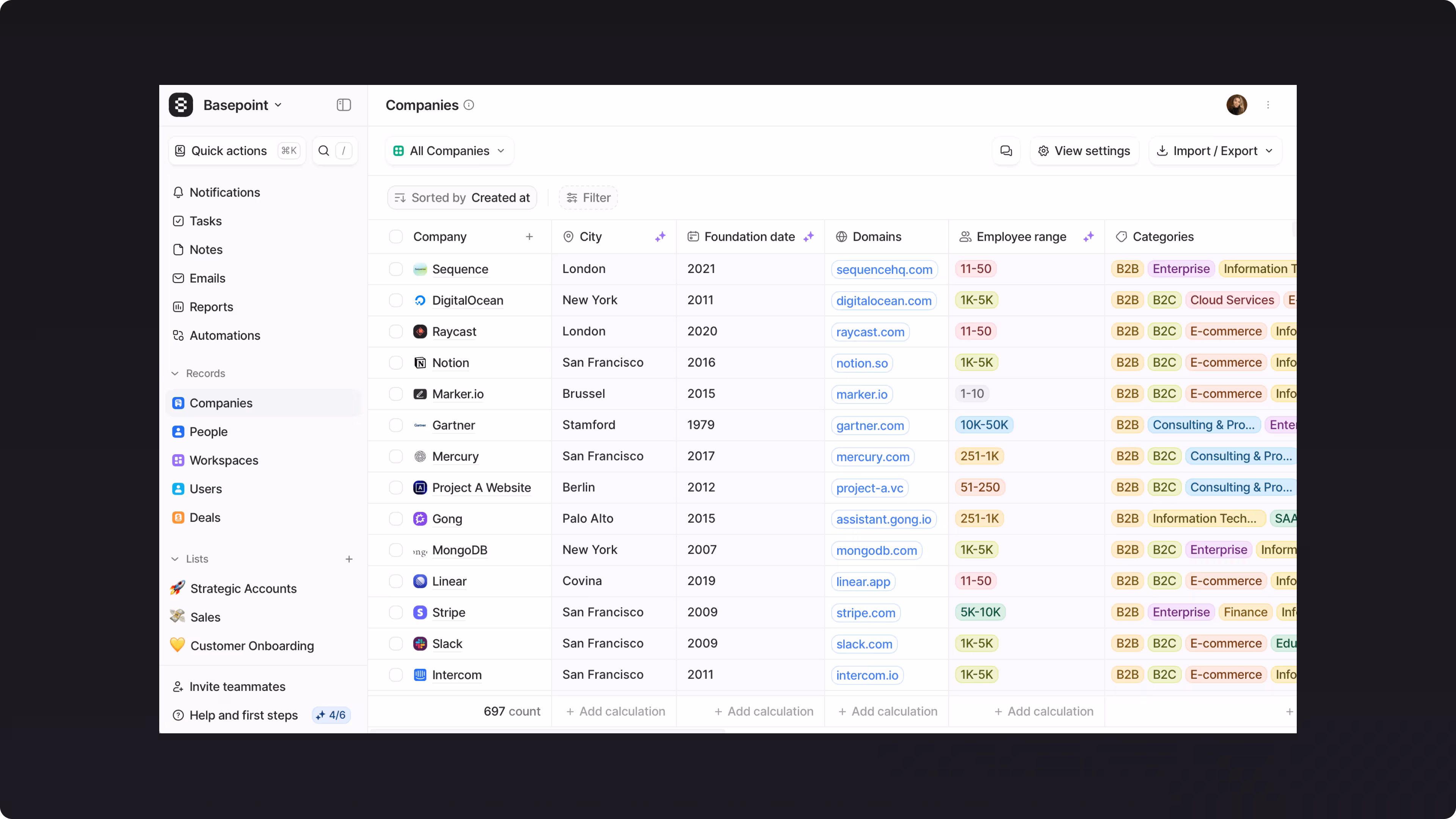This screenshot has width=1456, height=819.
Task: Click the Slack company logo
Action: [420, 644]
